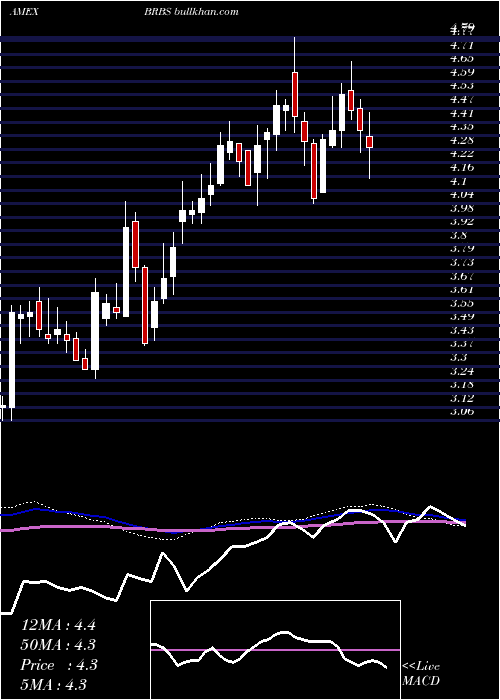Click the 3.18 price level label
The width and height of the screenshot is (500, 700).
click(x=462, y=384)
